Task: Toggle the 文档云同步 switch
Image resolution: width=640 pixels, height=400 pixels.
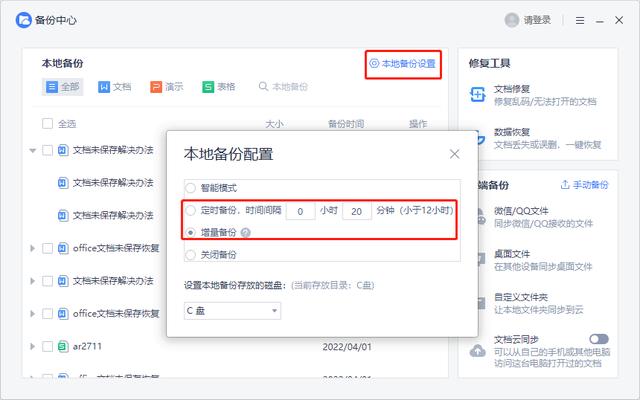Action: [x=599, y=339]
